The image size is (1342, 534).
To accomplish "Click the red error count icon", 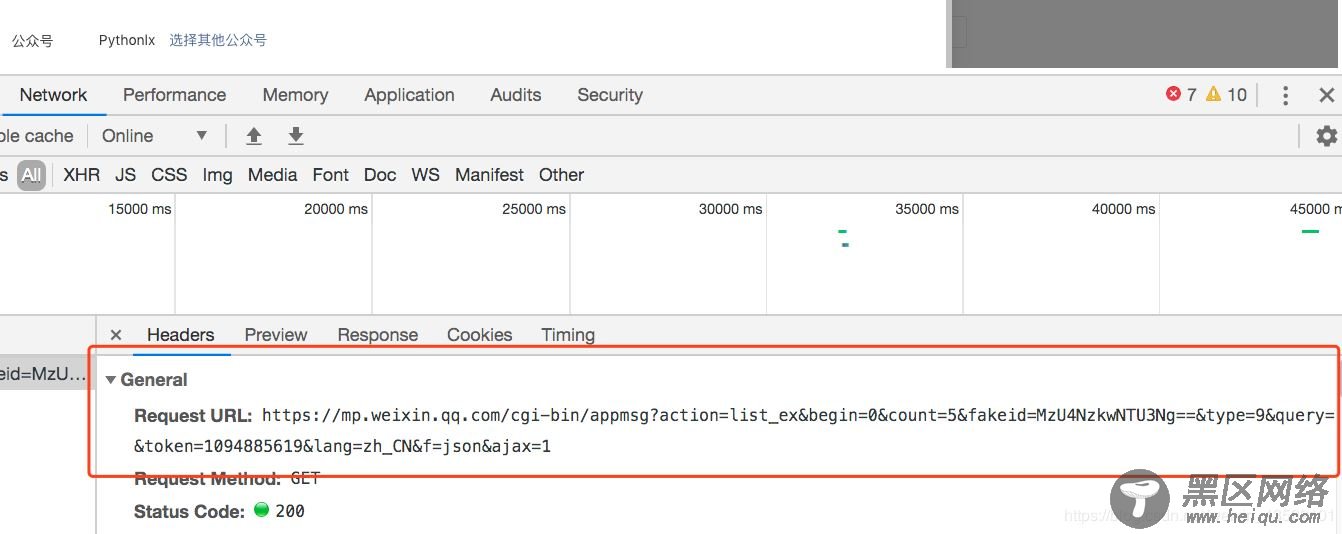I will (x=1174, y=94).
